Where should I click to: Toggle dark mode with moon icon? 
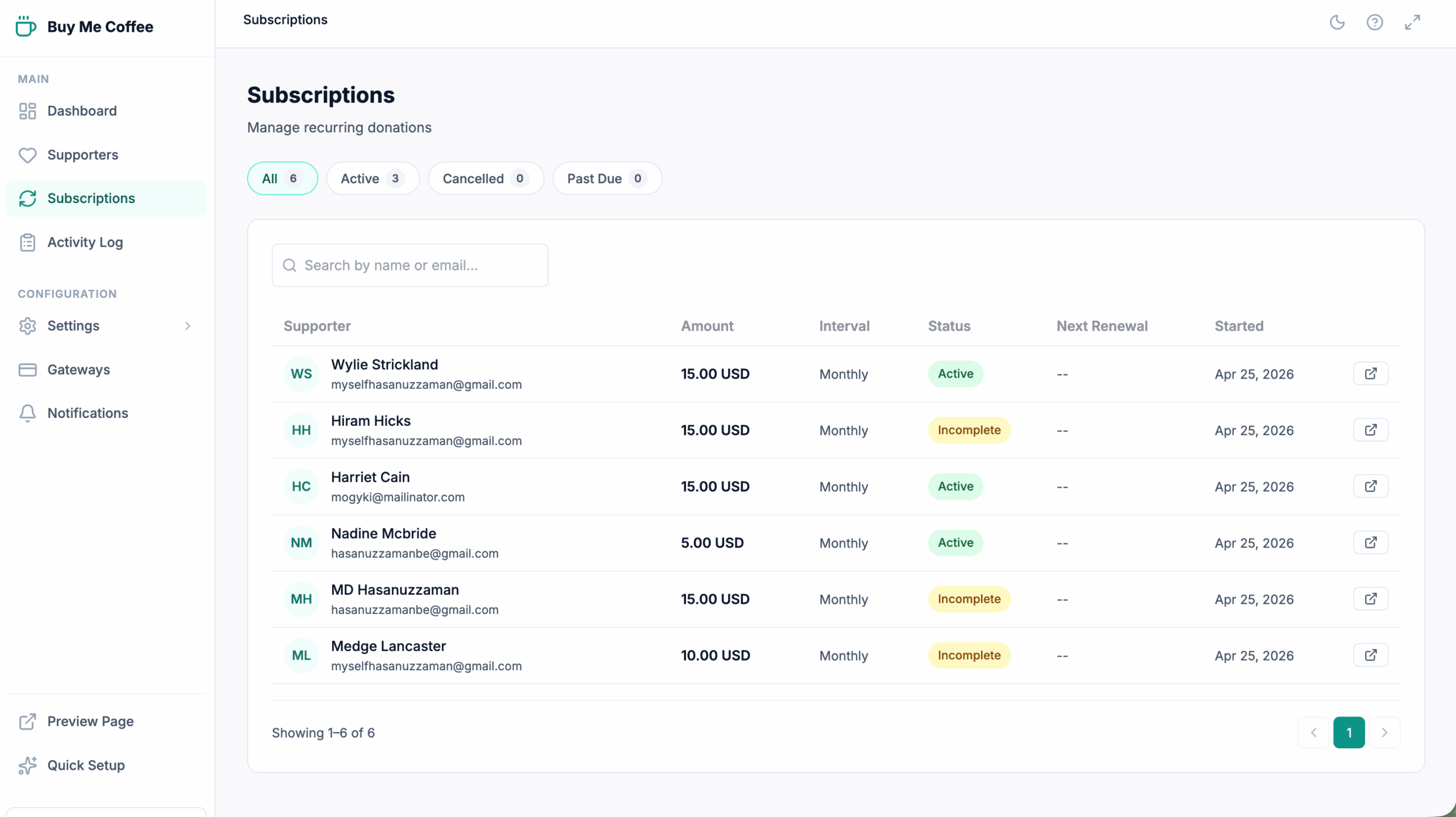pos(1337,23)
